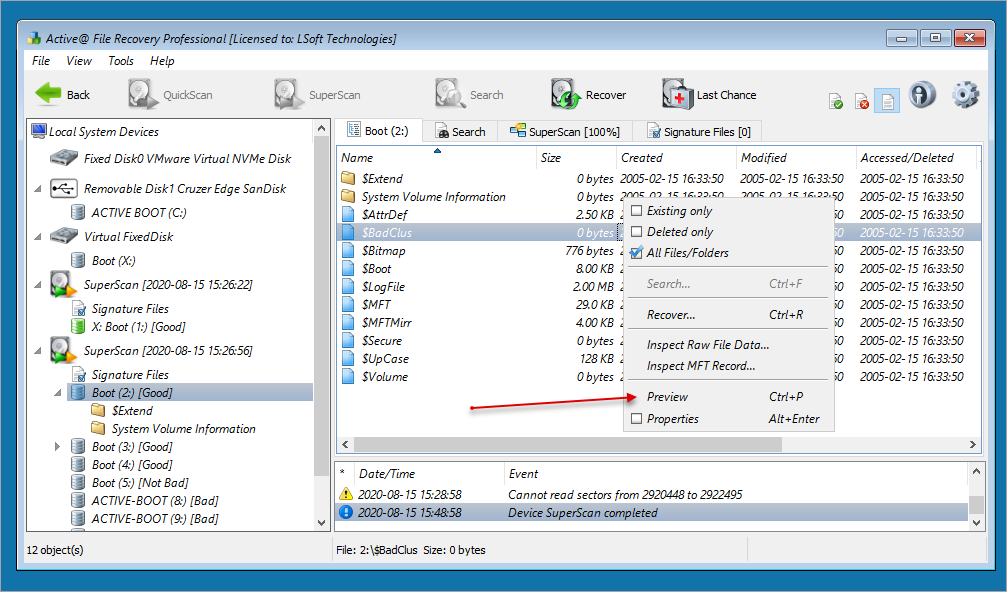Image resolution: width=1007 pixels, height=592 pixels.
Task: Start SuperScan from the toolbar
Action: 317,94
